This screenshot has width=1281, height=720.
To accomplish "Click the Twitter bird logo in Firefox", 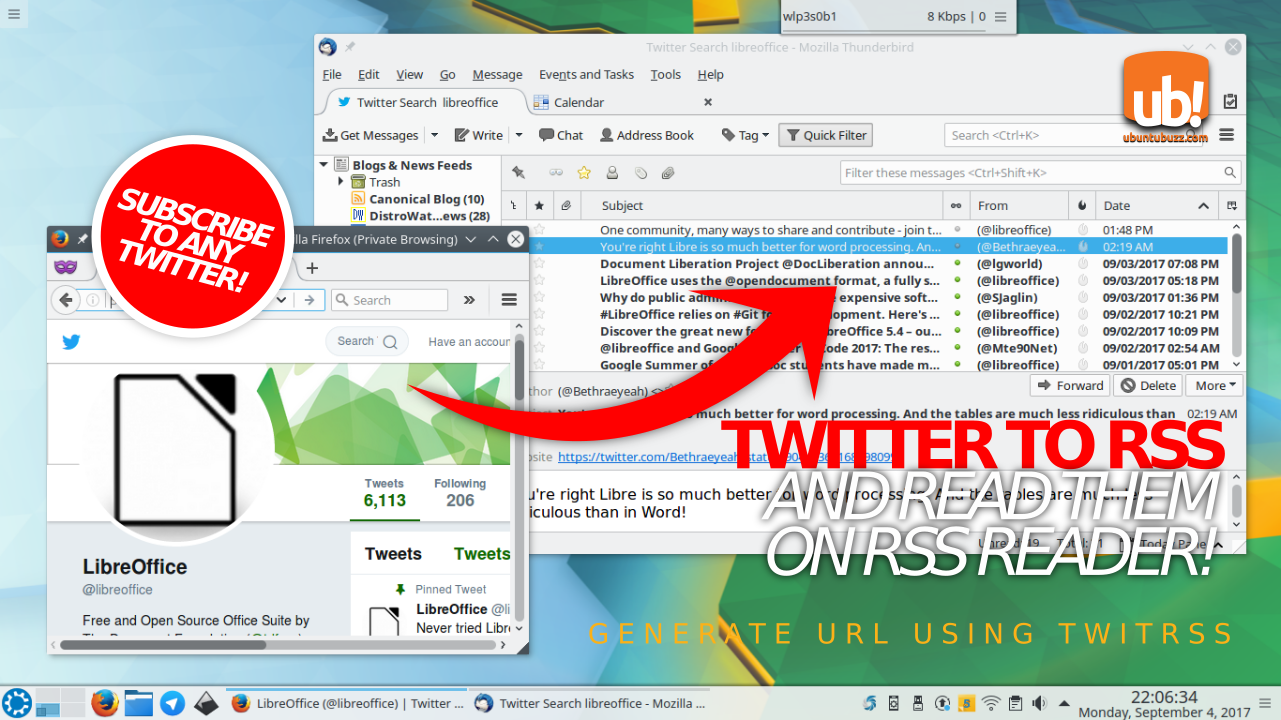I will (x=70, y=341).
